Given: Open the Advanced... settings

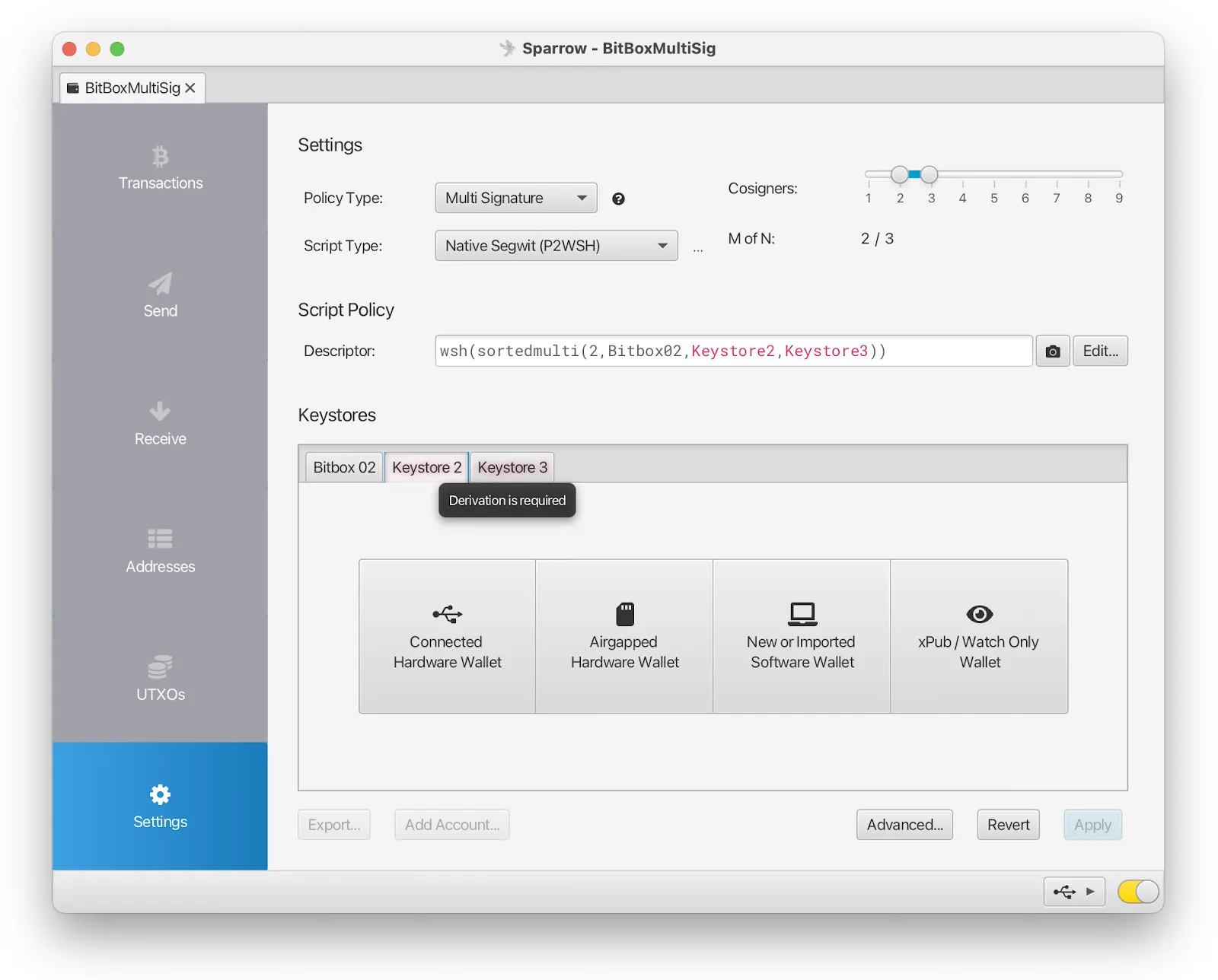Looking at the screenshot, I should point(904,825).
